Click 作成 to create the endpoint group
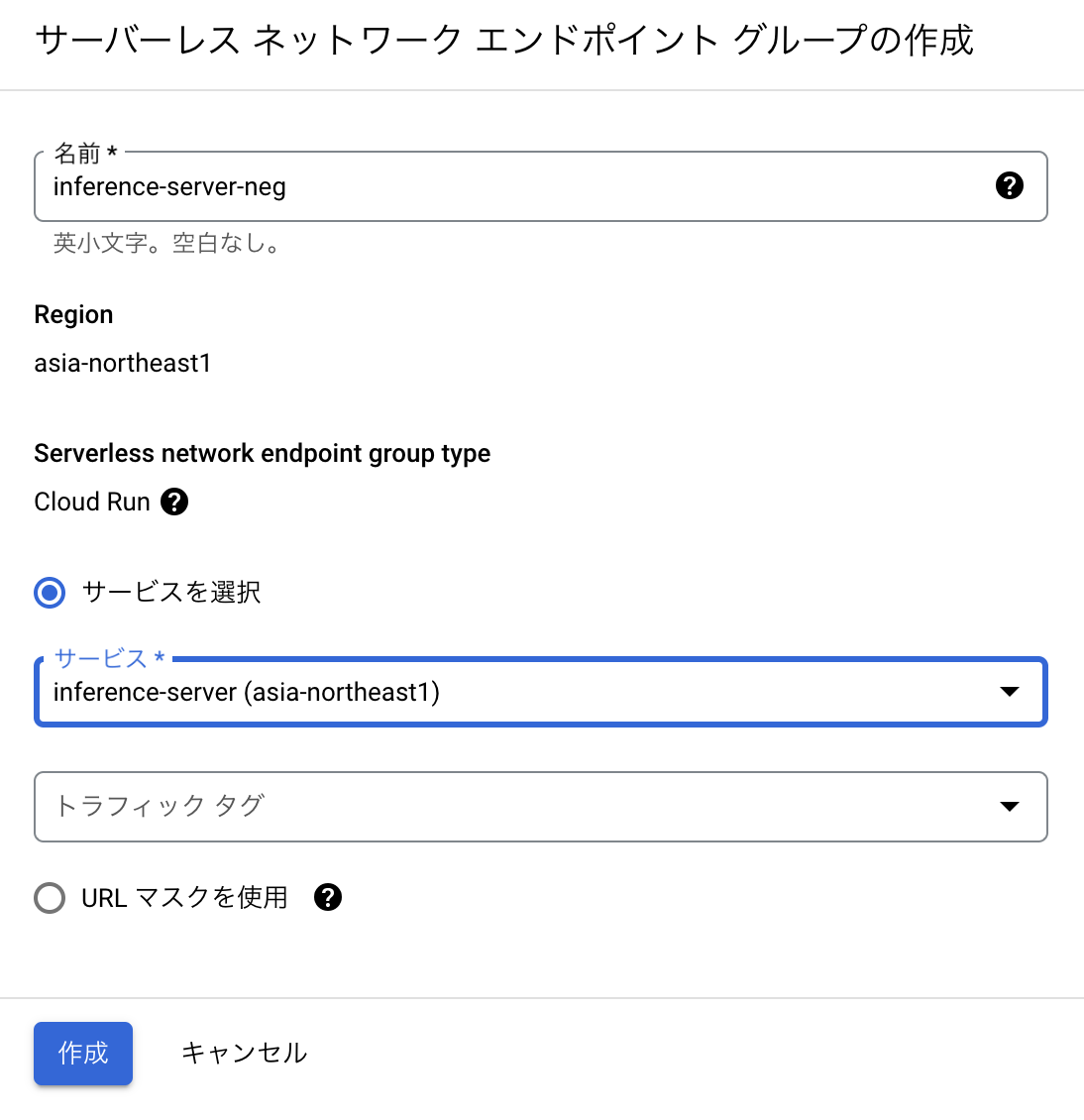The height and width of the screenshot is (1120, 1084). click(83, 1053)
